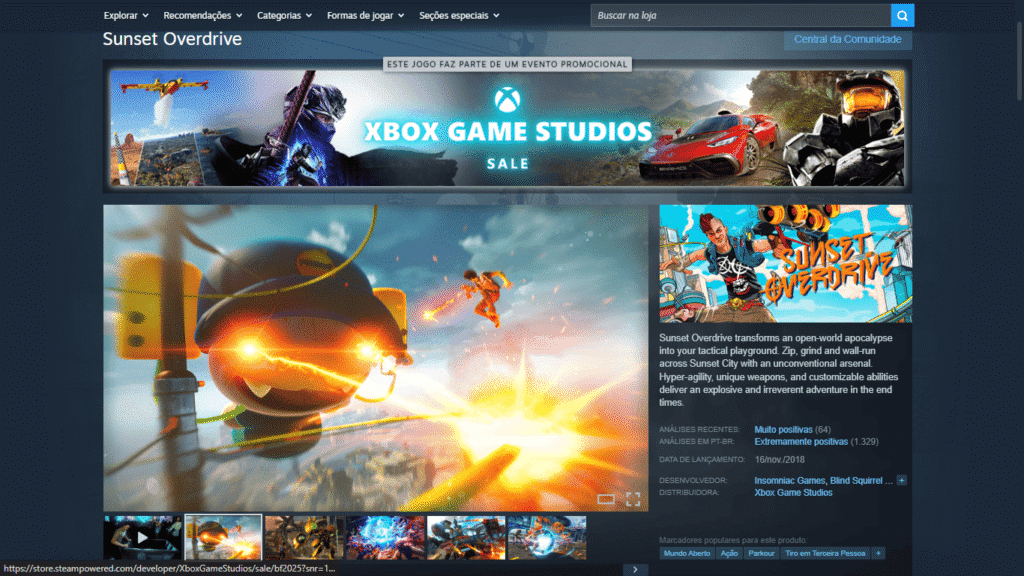
Task: Toggle theater mode icon on screenshot
Action: point(605,499)
